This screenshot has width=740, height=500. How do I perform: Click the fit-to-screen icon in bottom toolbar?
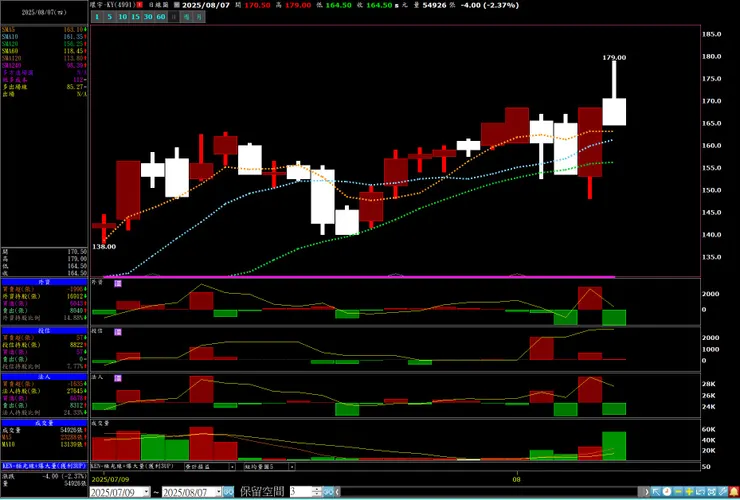(711, 492)
